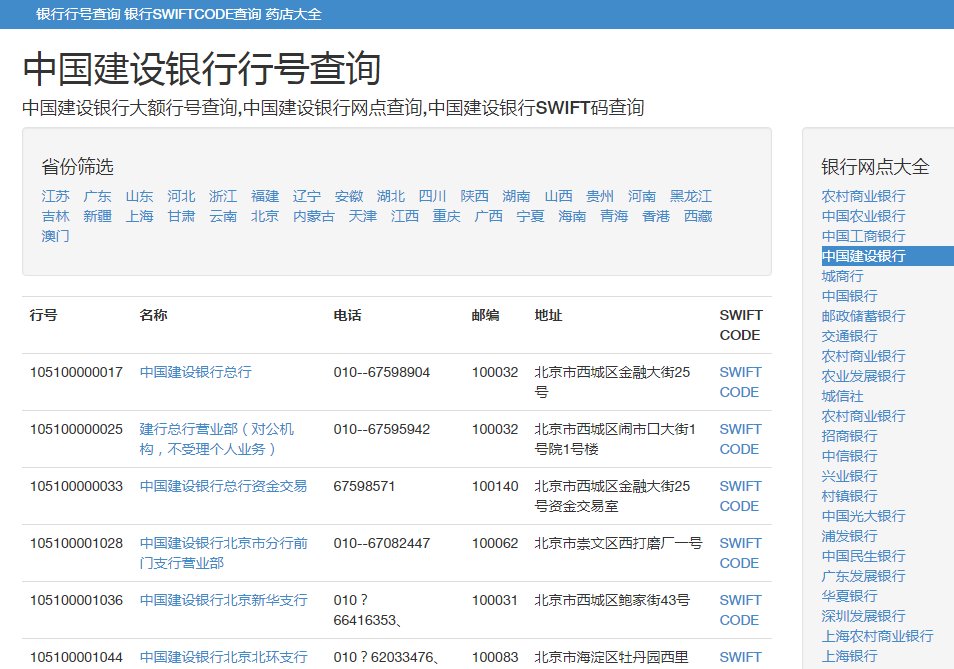Viewport: 954px width, 669px height.
Task: Open SWIFT CODE for 中国建设银行总行 row
Action: 740,382
